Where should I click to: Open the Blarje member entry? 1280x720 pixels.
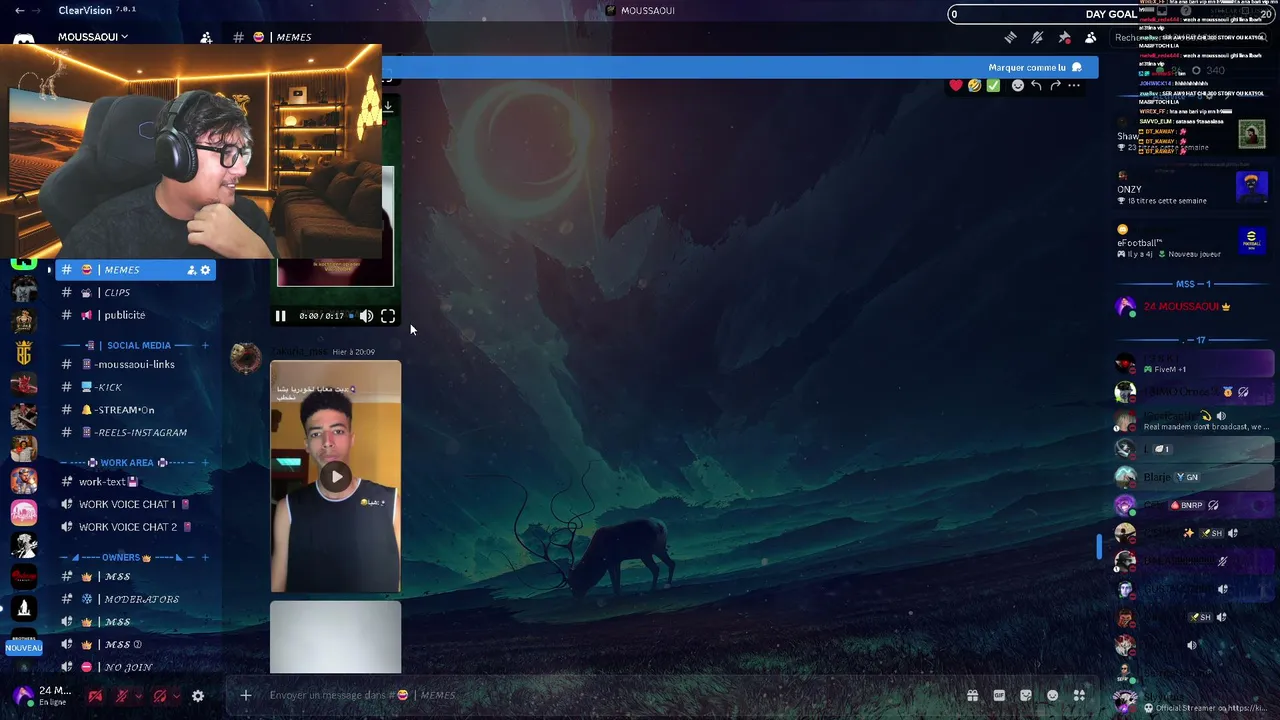coord(1193,477)
